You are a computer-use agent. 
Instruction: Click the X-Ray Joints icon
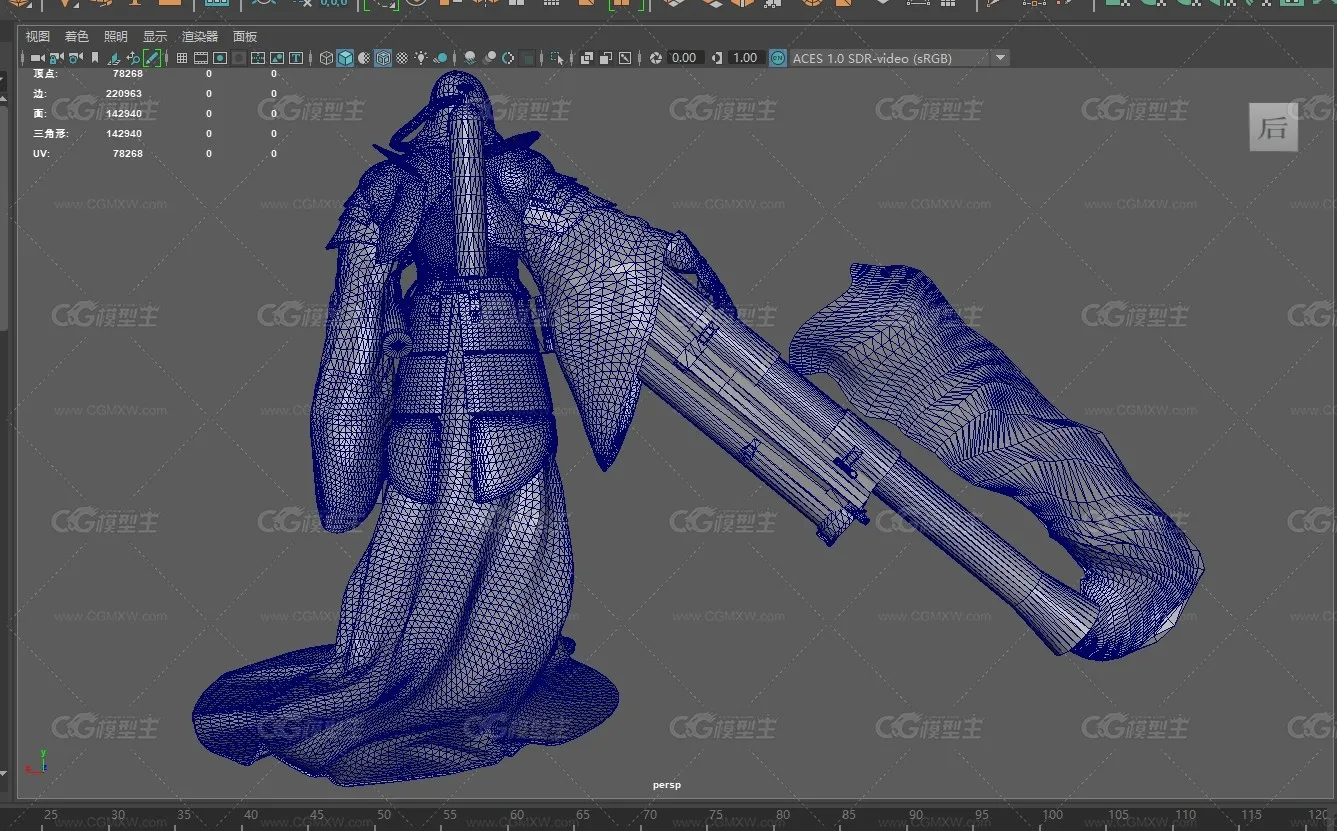tap(624, 58)
